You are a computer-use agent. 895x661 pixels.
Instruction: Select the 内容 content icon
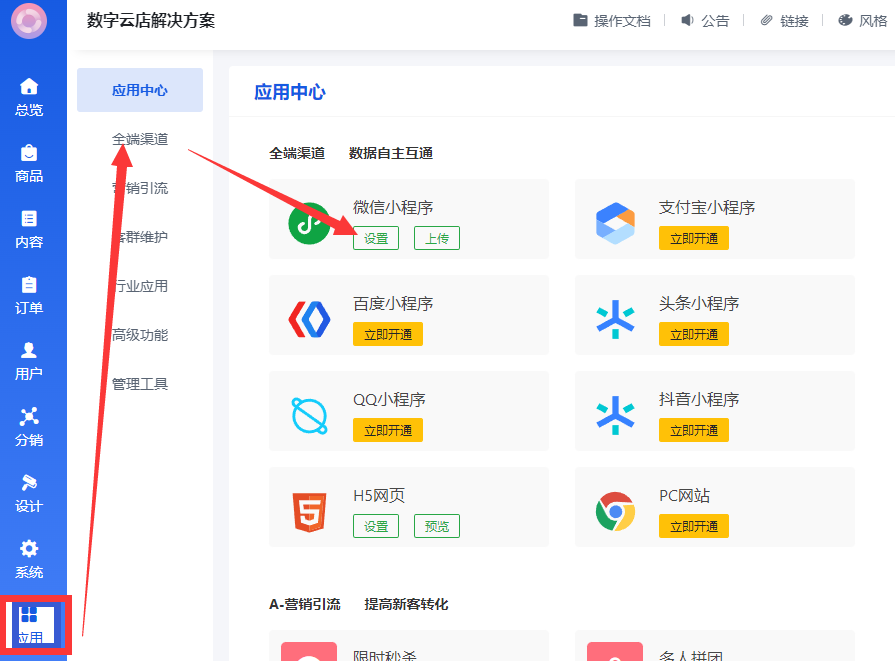click(x=29, y=219)
